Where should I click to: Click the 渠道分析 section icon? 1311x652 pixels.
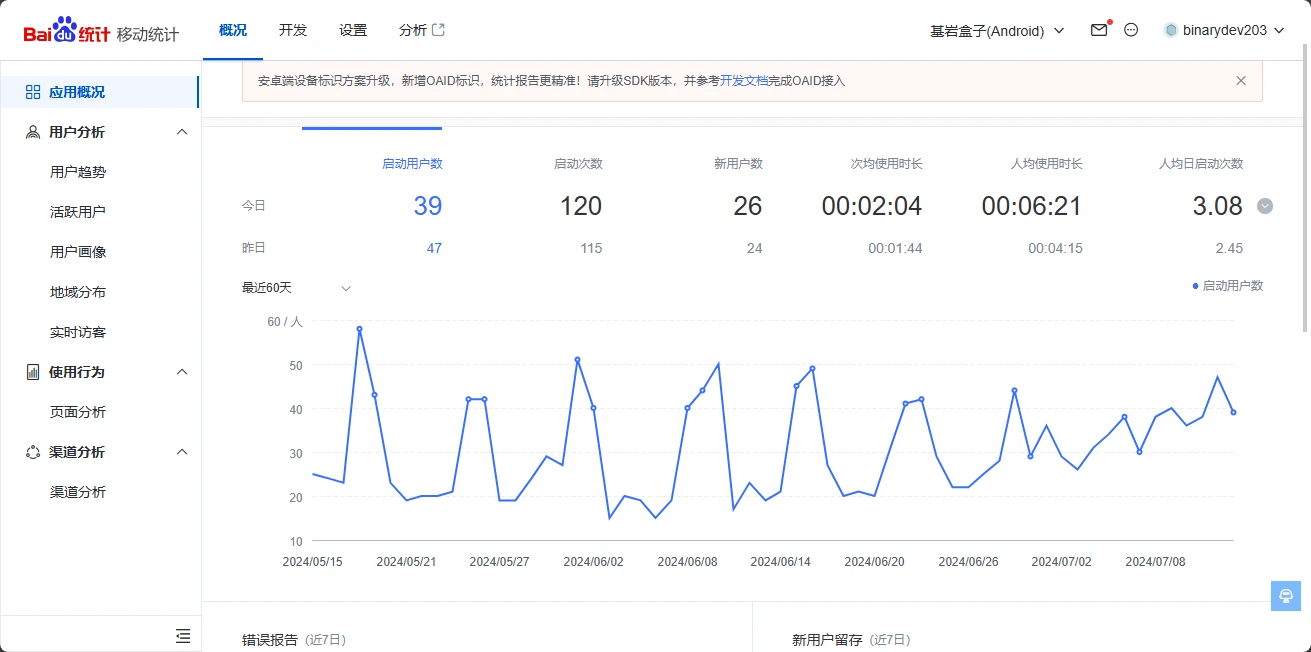tap(33, 452)
